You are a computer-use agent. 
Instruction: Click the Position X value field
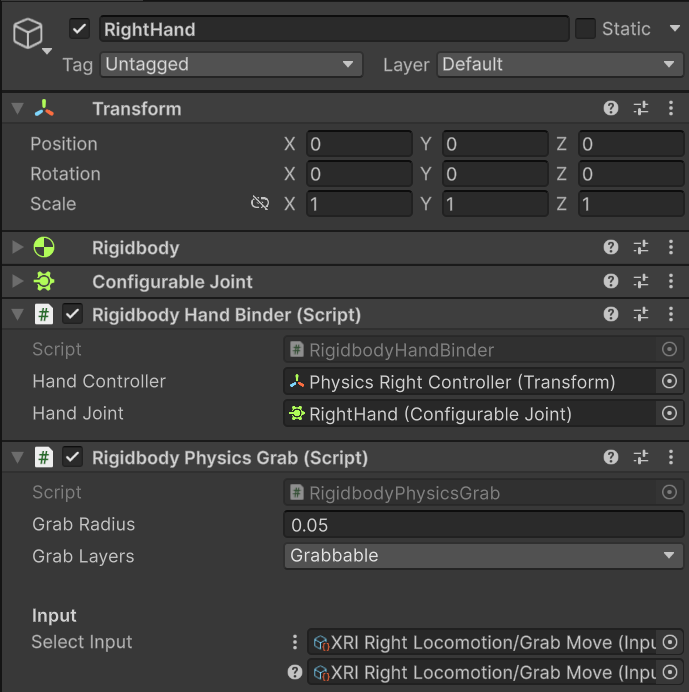tap(359, 144)
